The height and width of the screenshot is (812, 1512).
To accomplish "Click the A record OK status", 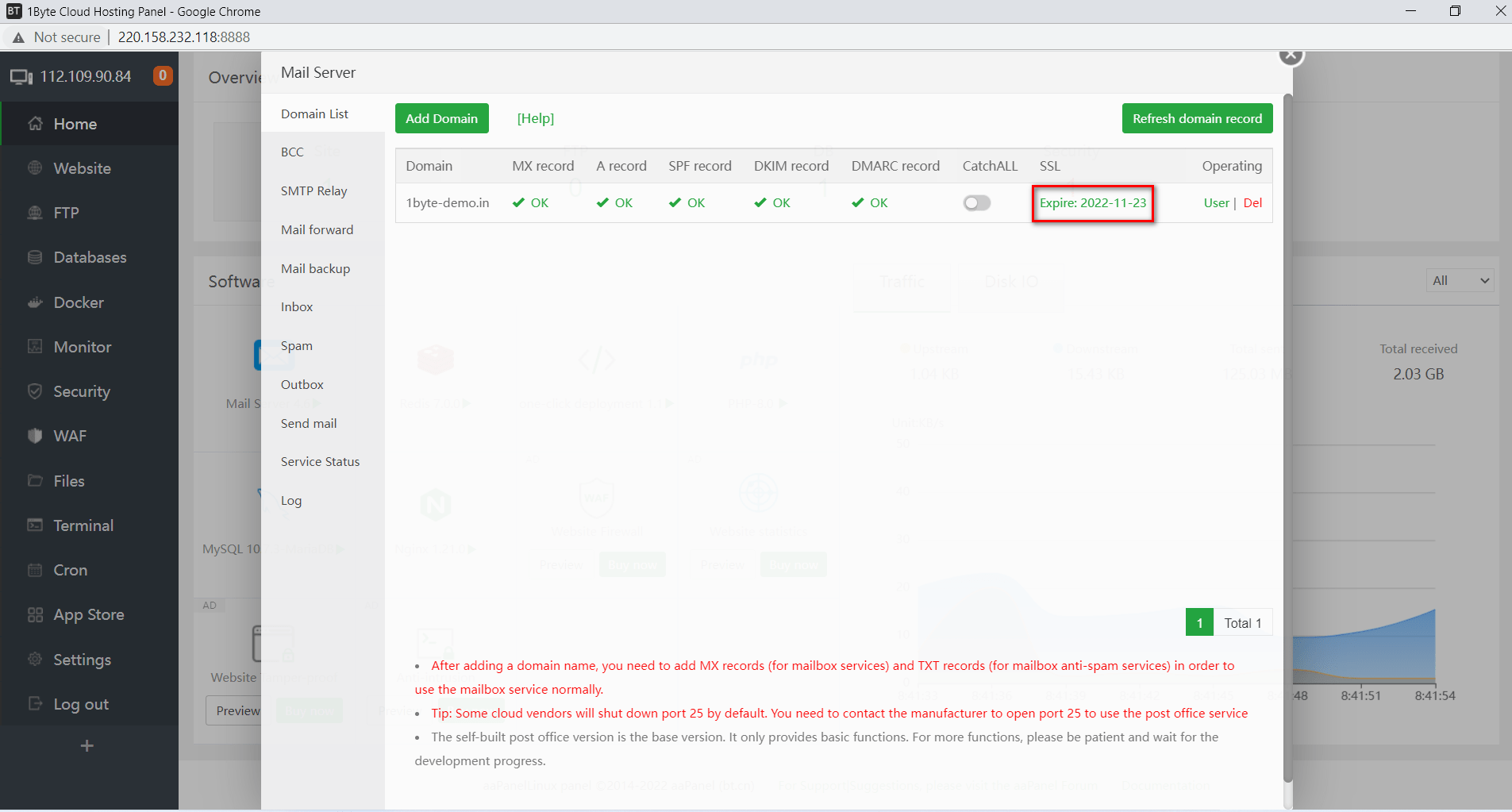I will [x=615, y=203].
